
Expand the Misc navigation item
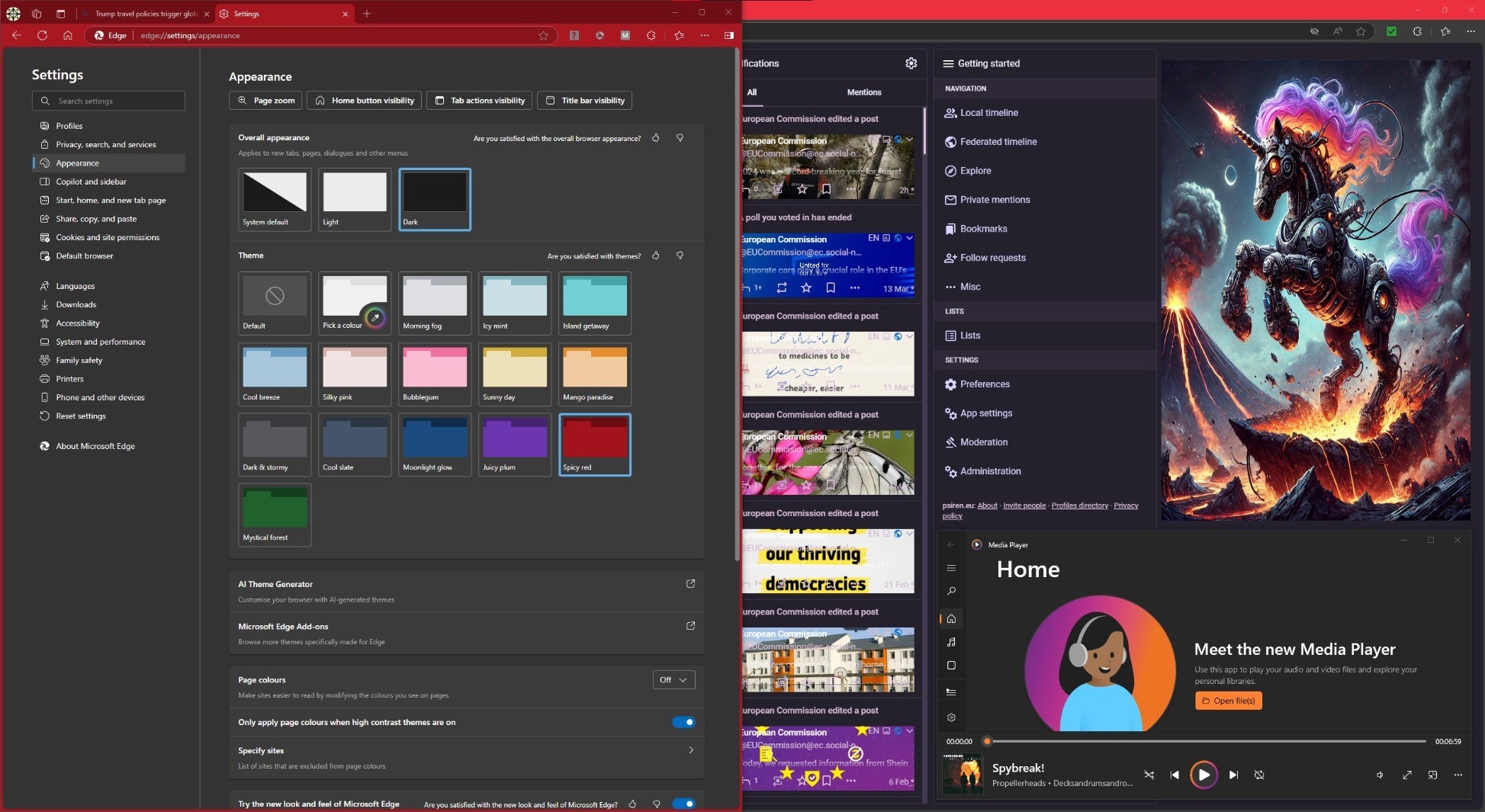(x=969, y=287)
